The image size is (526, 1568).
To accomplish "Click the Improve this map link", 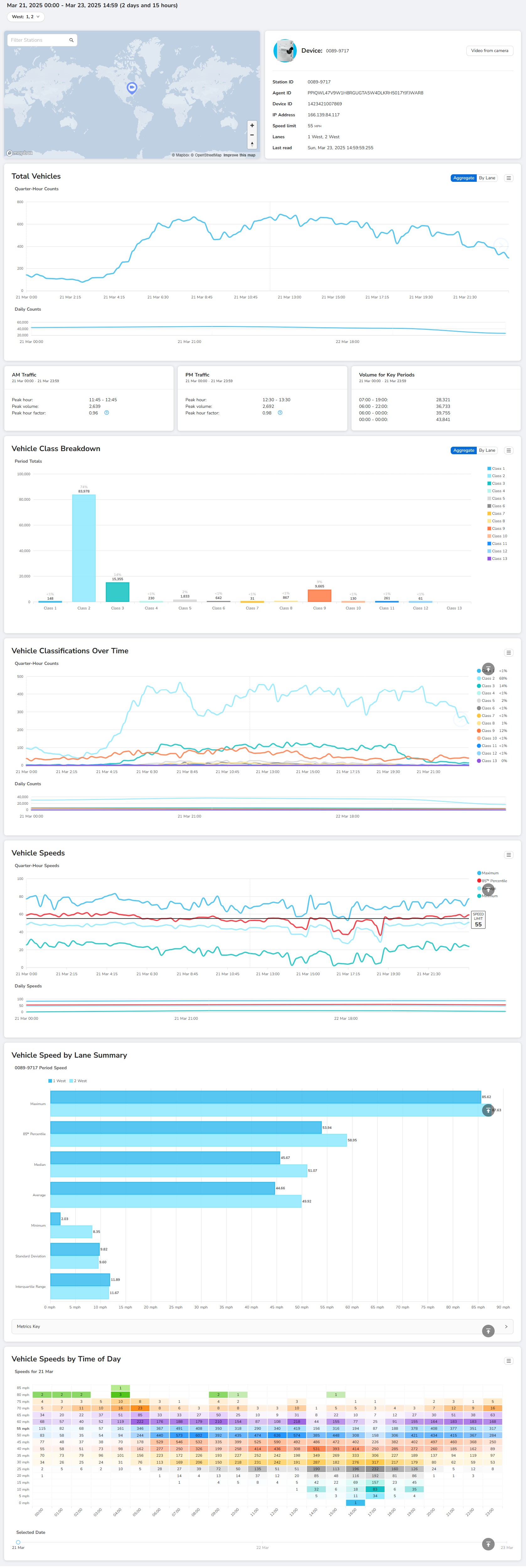I will (x=239, y=155).
